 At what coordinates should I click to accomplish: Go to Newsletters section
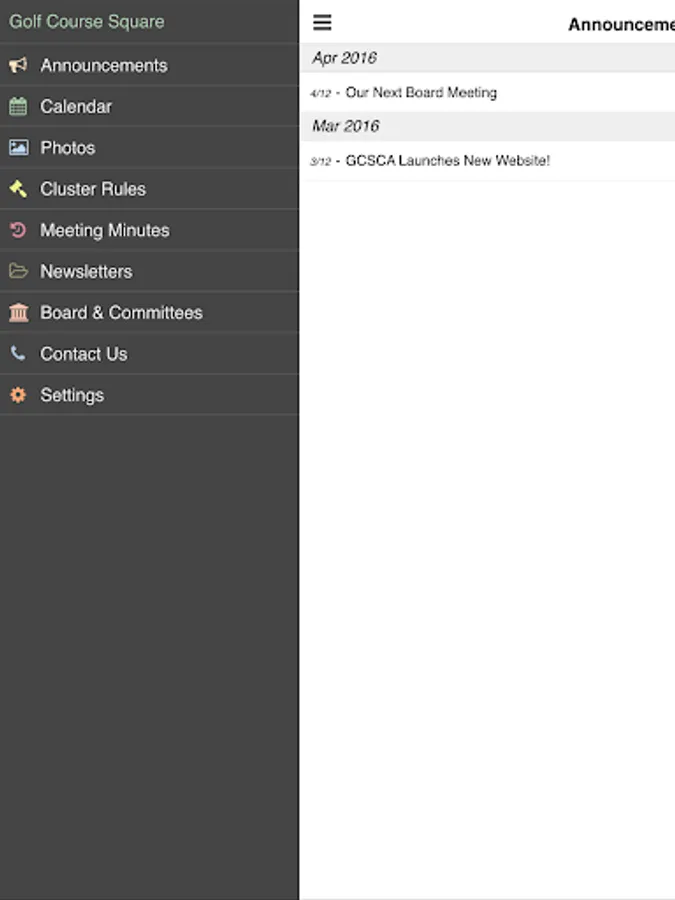(149, 271)
